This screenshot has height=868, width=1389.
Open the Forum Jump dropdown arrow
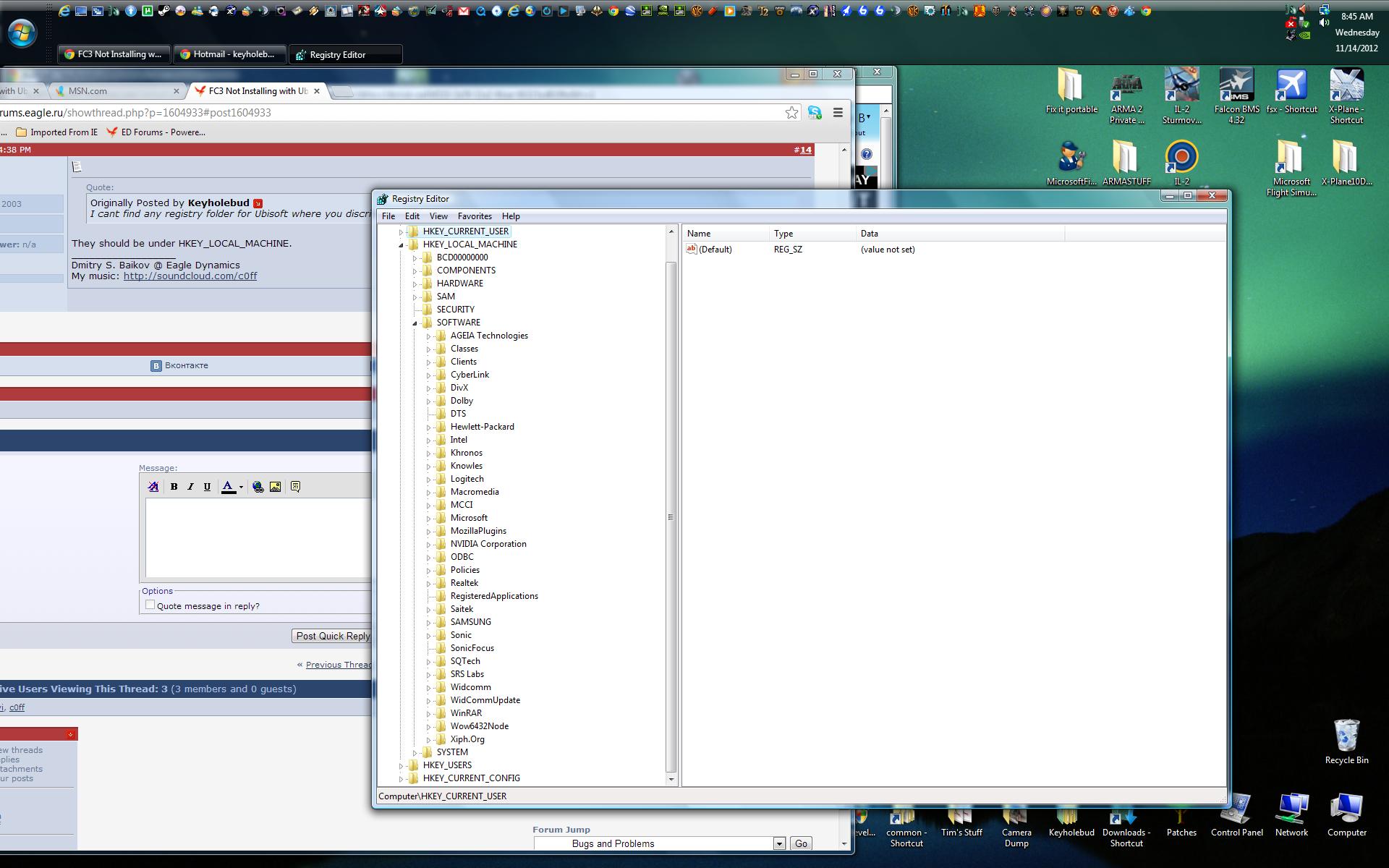[x=779, y=843]
